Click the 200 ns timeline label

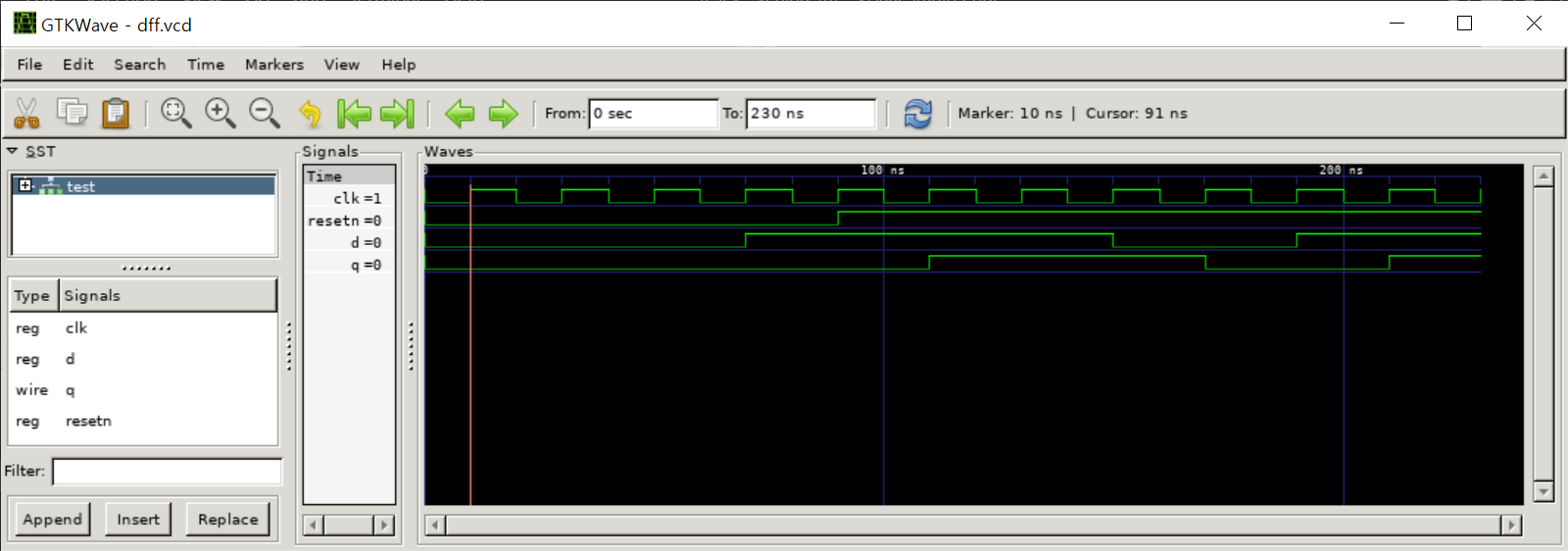pos(1341,170)
